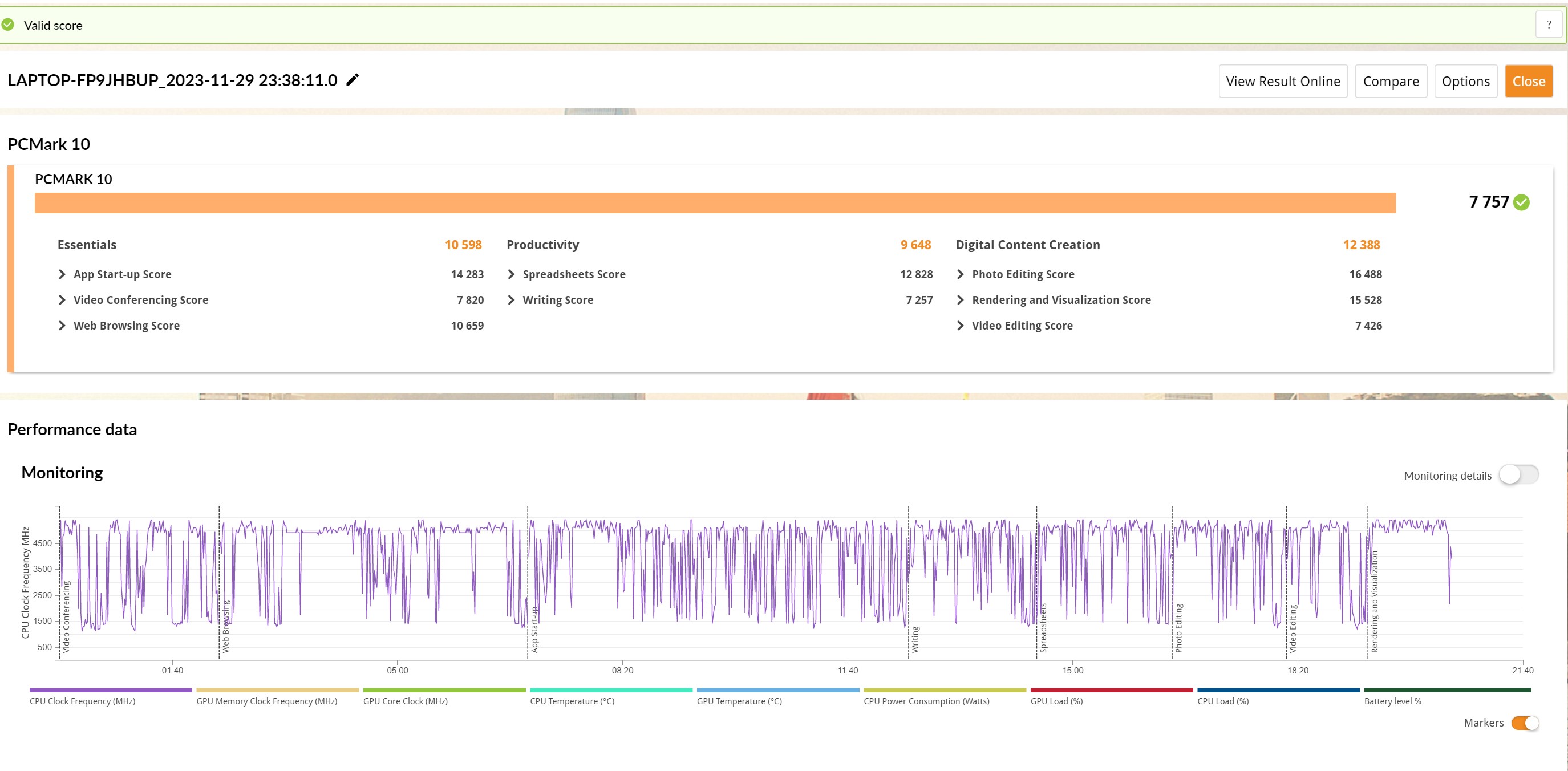This screenshot has height=771, width=1568.
Task: Click the green valid score checkmark icon
Action: tap(8, 25)
